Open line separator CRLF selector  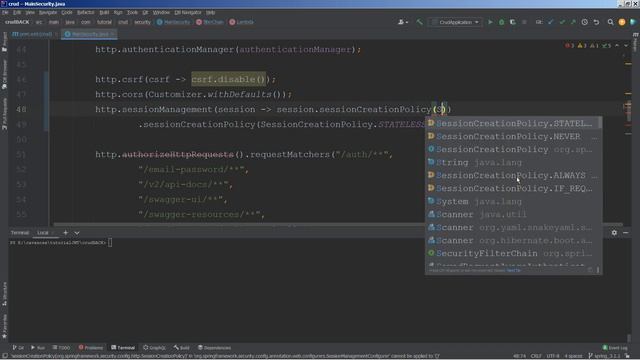pyautogui.click(x=536, y=356)
